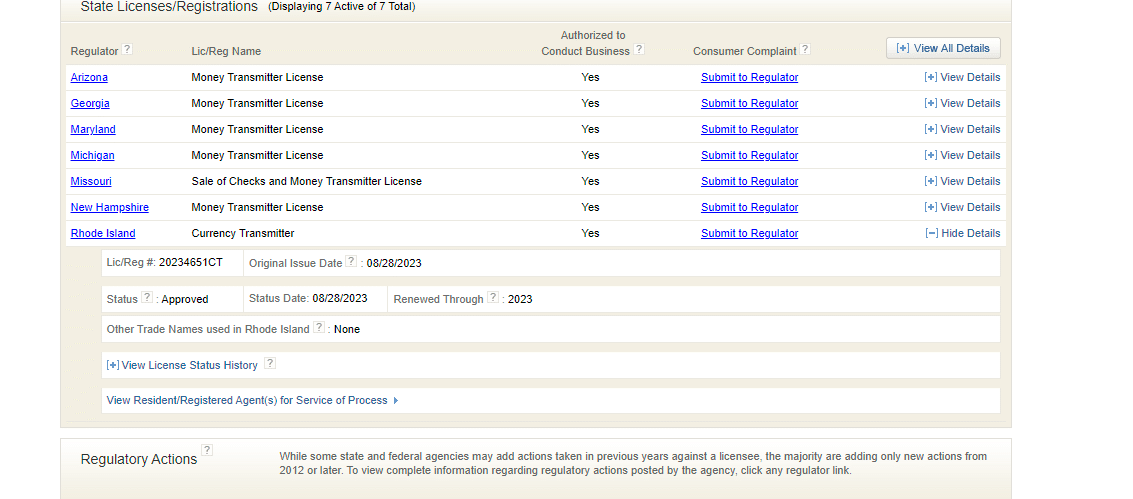
Task: Click help icon next to Status label
Action: coord(147,297)
